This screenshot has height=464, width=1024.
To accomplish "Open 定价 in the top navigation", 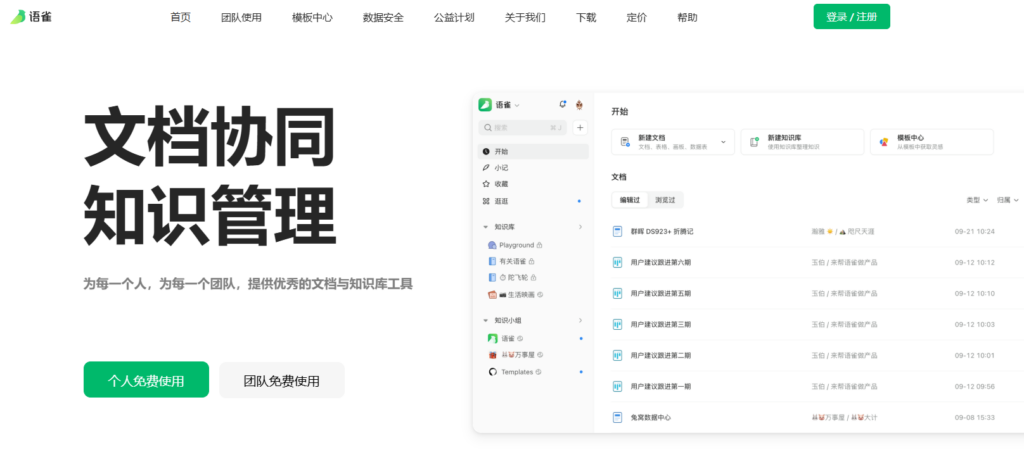I will click(x=636, y=18).
